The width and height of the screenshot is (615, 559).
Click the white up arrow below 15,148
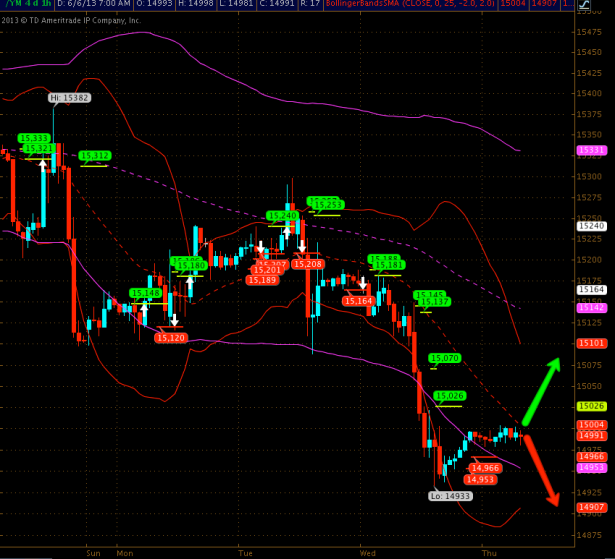click(145, 310)
